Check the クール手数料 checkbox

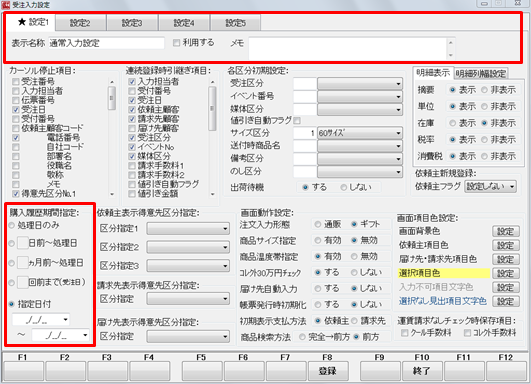[x=404, y=333]
